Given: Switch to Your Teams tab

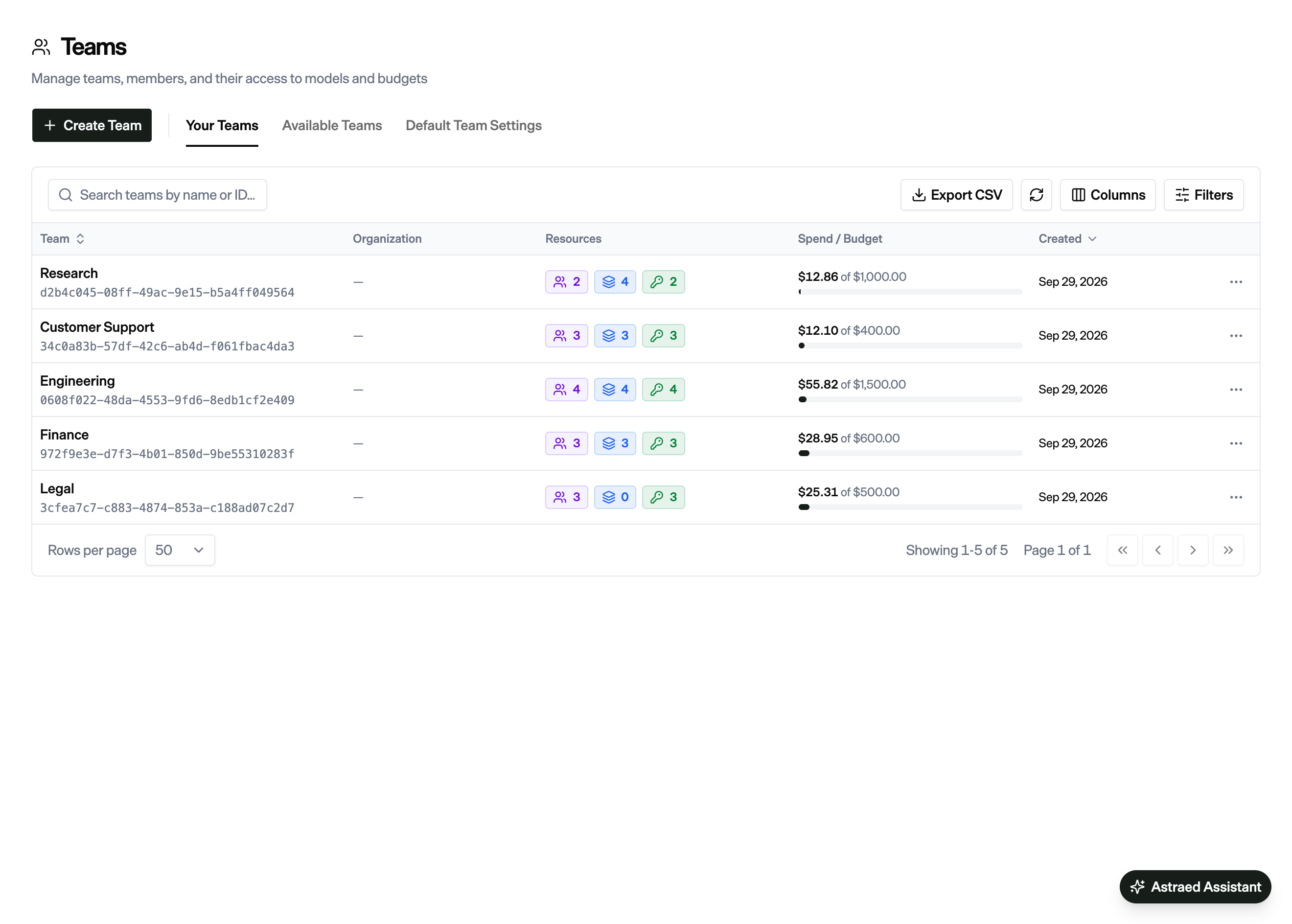Looking at the screenshot, I should pyautogui.click(x=222, y=126).
